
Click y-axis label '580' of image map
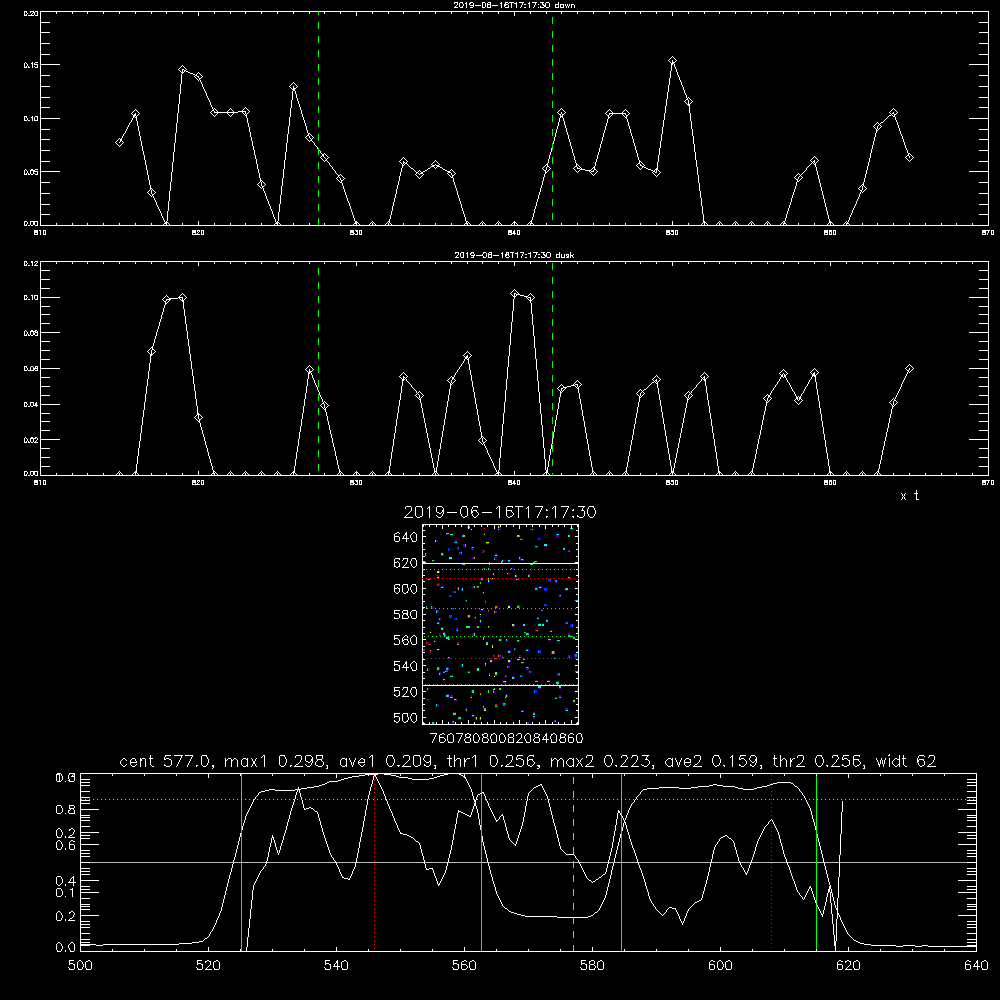(x=406, y=615)
